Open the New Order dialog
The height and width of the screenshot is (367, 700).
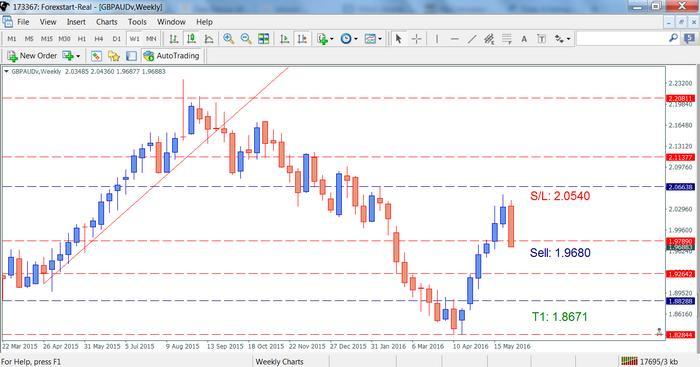[x=32, y=56]
